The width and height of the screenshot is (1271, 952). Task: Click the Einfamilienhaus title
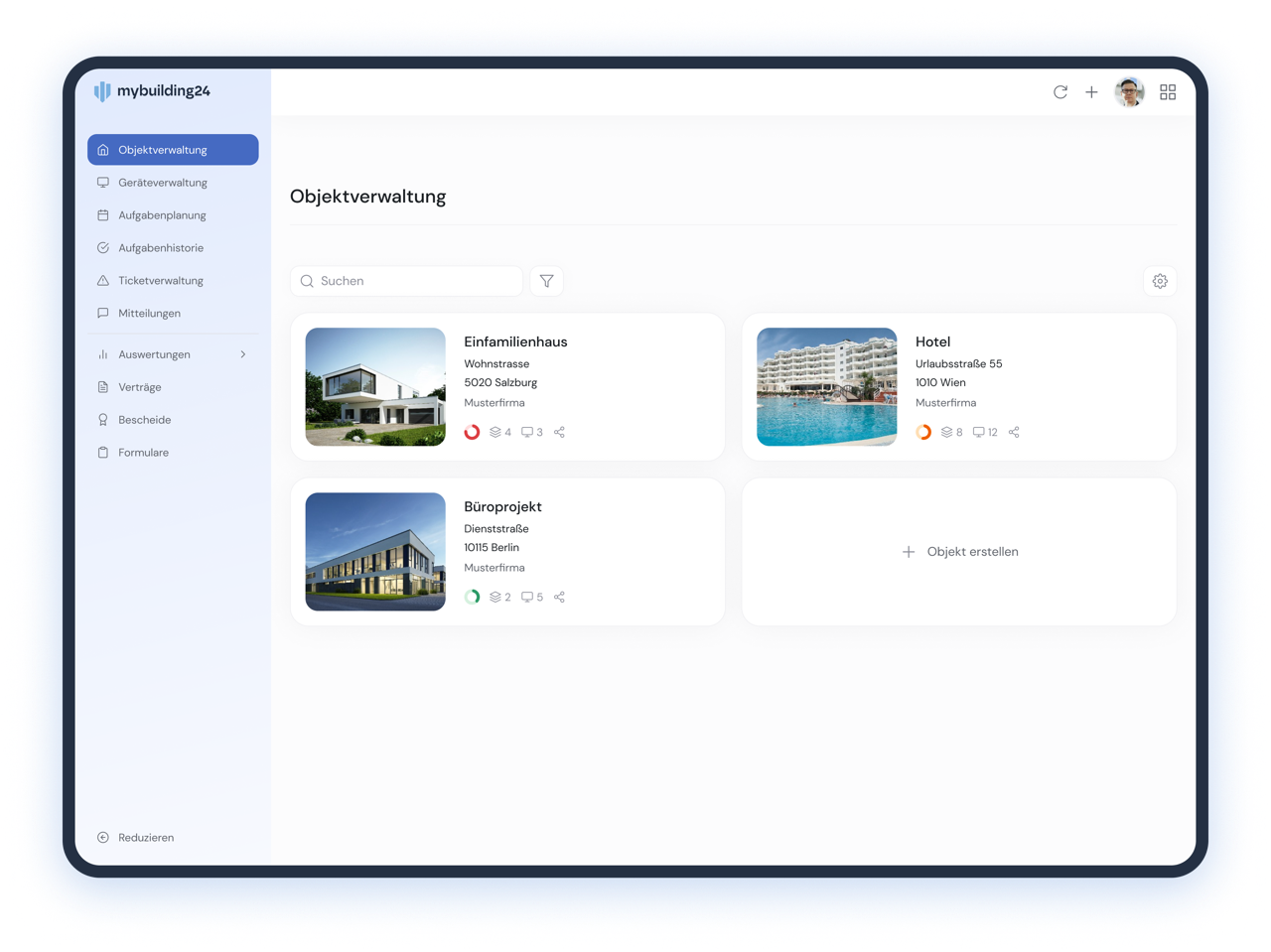pyautogui.click(x=515, y=341)
